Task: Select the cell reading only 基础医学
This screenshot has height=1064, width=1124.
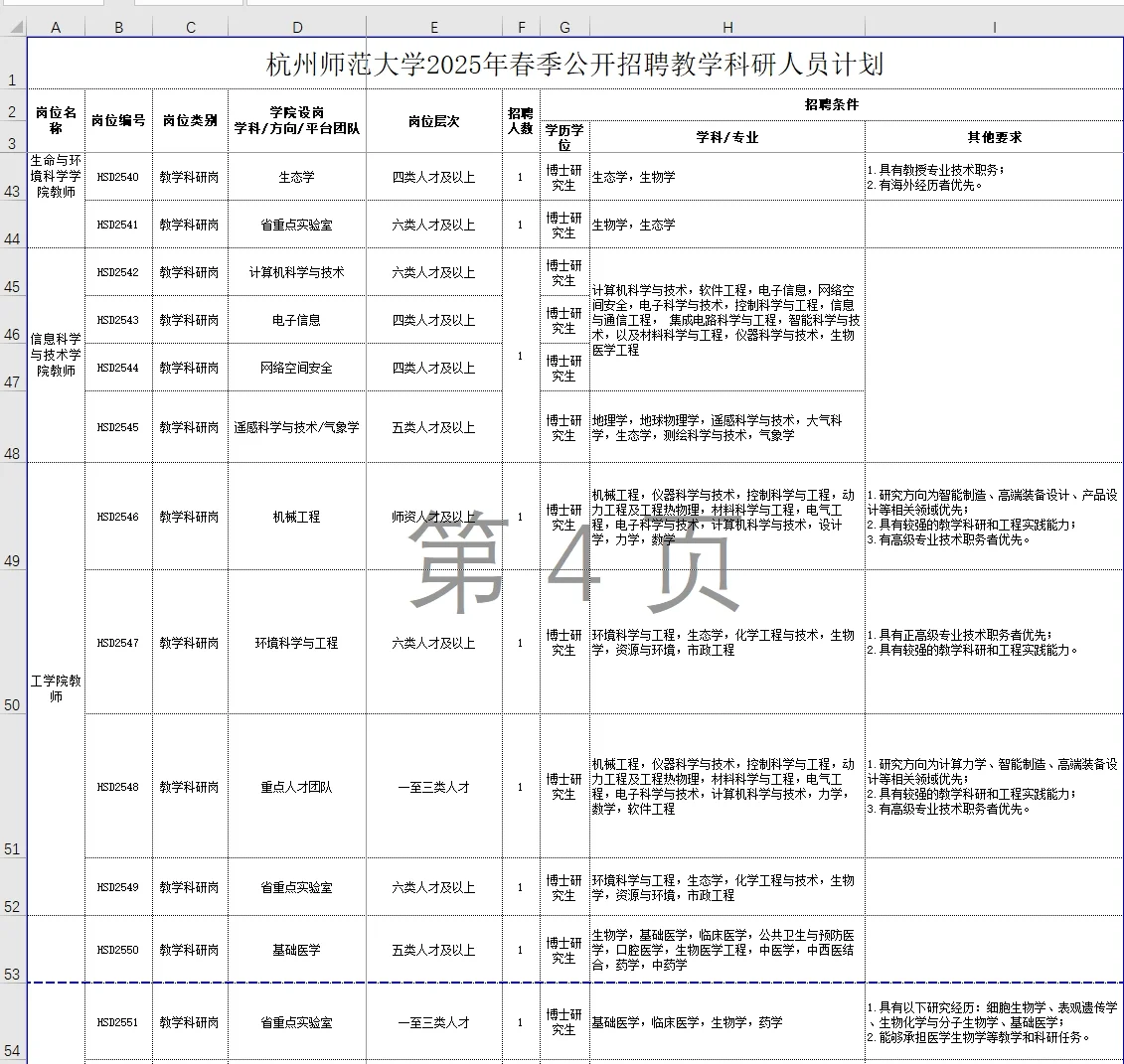Action: pos(297,950)
